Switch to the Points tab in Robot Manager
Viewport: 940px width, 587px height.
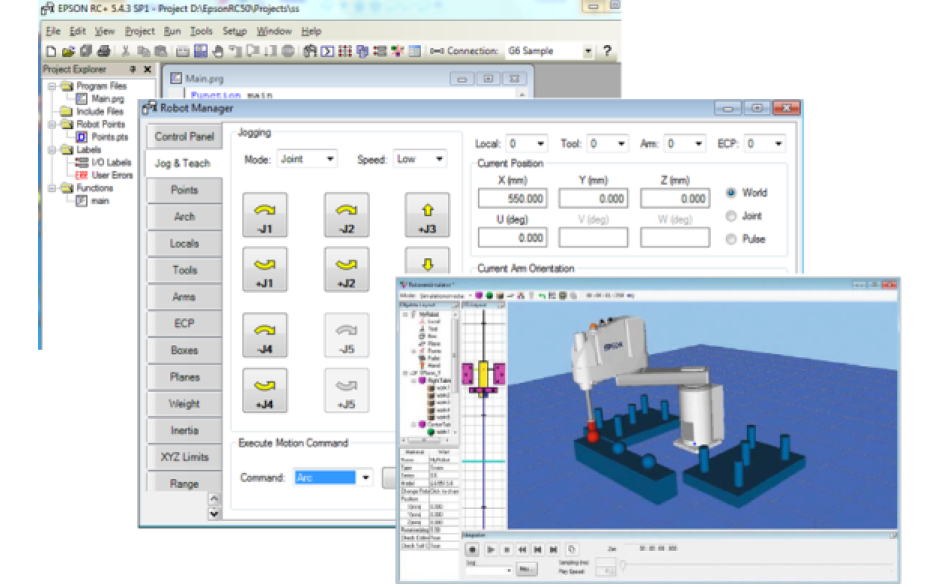[x=184, y=190]
